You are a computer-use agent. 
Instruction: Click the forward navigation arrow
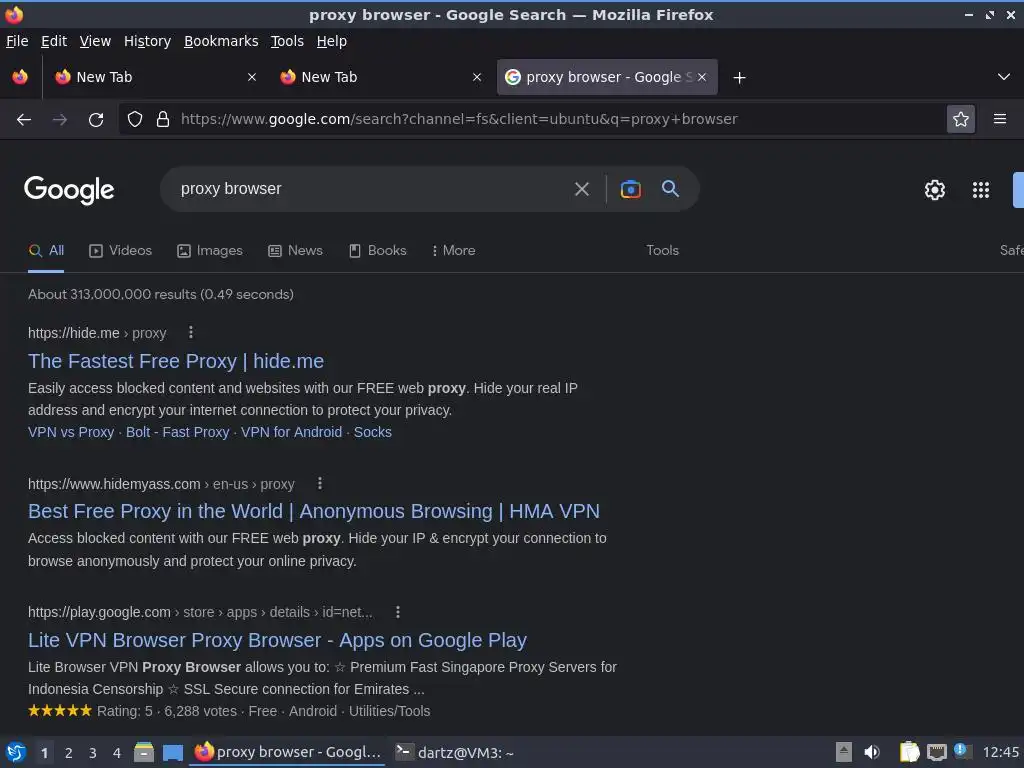(60, 120)
